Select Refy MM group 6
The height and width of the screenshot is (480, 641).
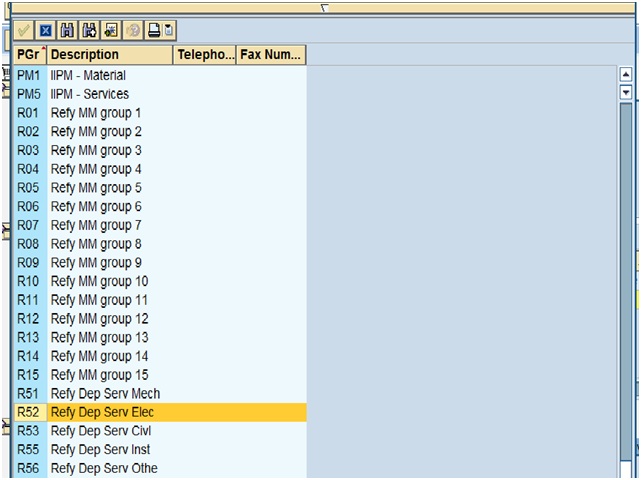click(96, 206)
